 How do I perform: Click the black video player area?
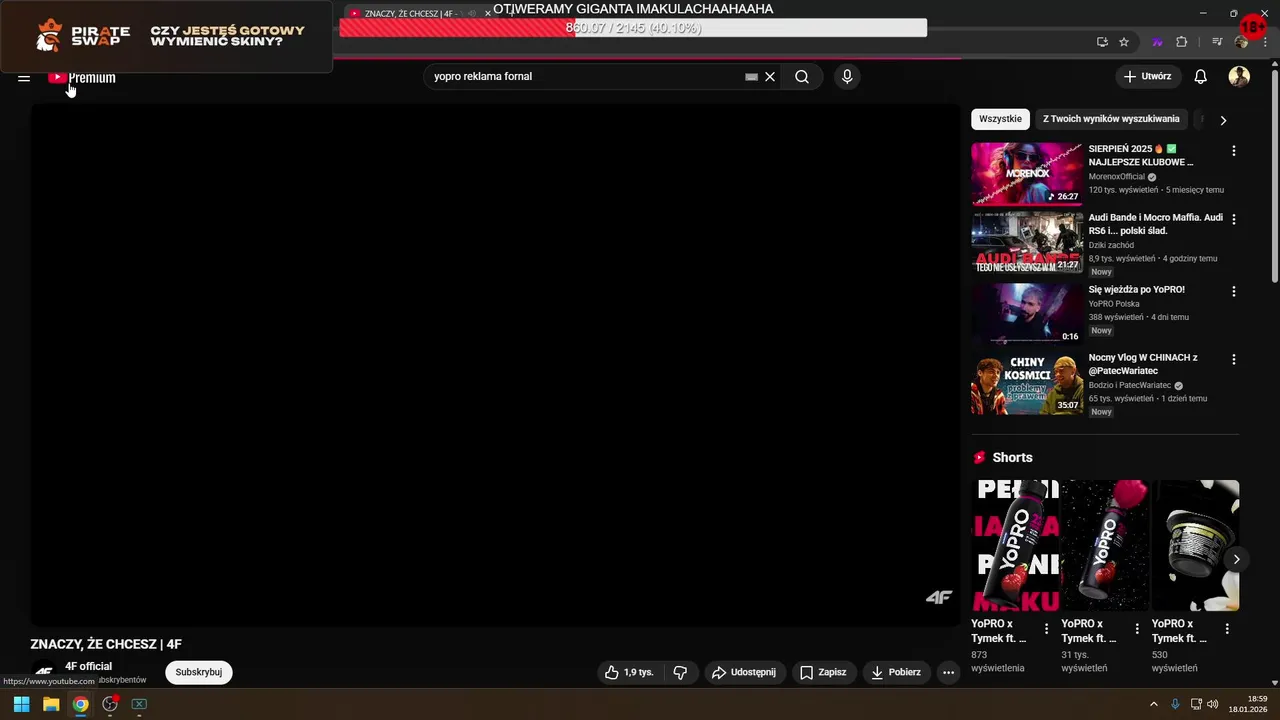[495, 365]
